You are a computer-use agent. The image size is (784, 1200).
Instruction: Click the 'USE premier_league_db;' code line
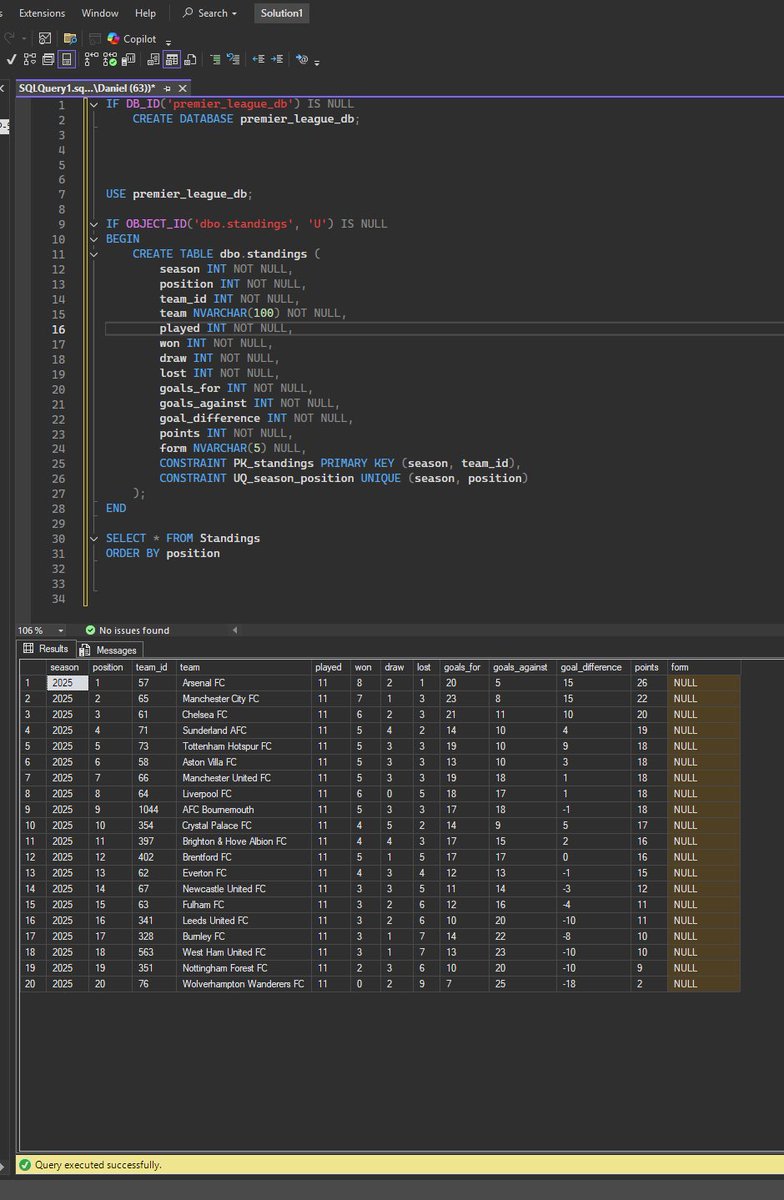179,194
